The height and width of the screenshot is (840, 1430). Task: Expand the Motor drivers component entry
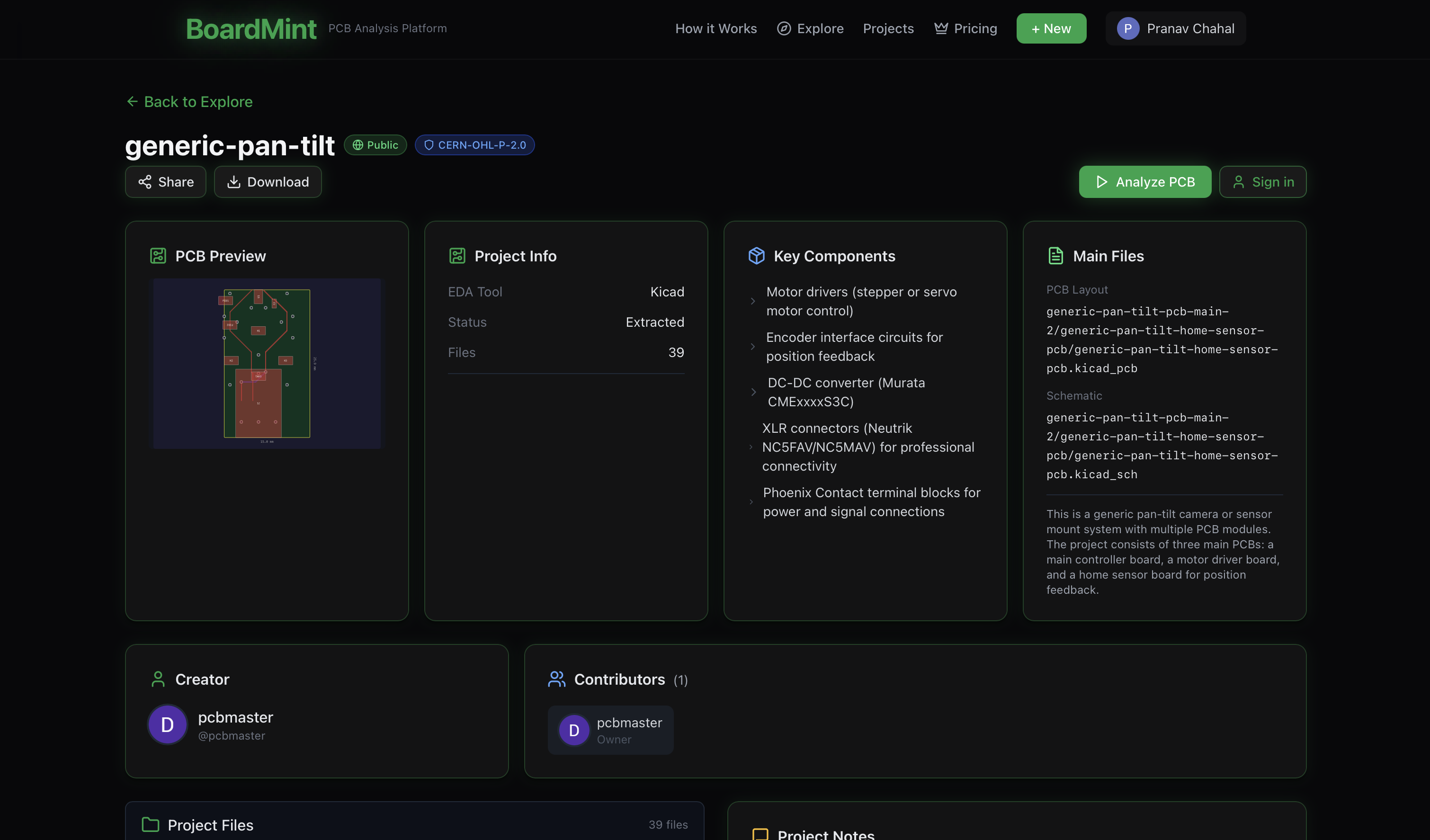(753, 301)
